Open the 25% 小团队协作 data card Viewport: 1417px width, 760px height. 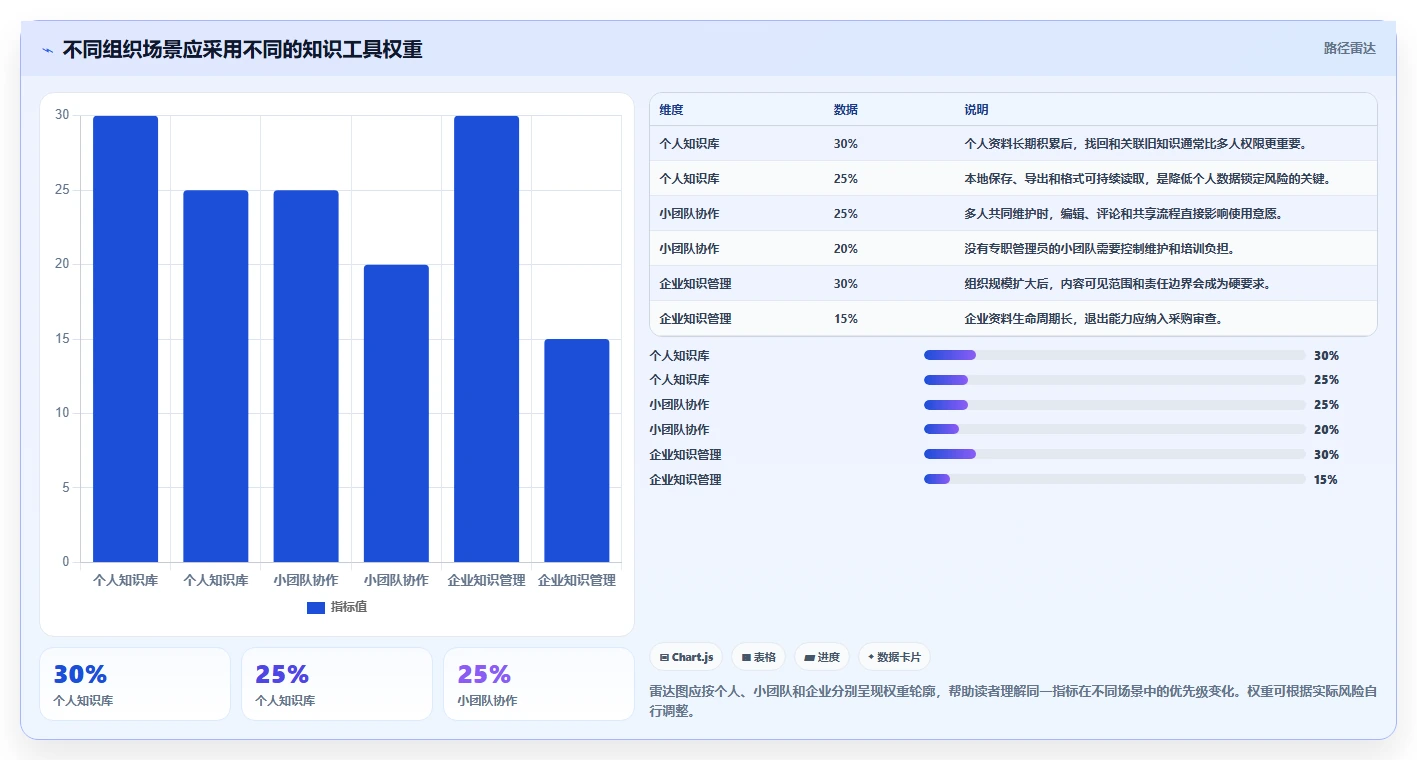[539, 684]
